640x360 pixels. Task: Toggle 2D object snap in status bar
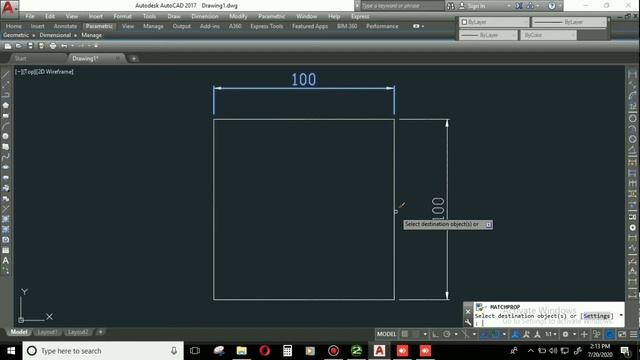[495, 334]
